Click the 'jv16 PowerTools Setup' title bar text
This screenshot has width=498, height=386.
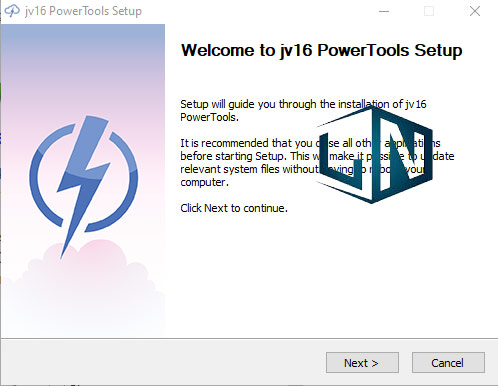click(x=83, y=11)
